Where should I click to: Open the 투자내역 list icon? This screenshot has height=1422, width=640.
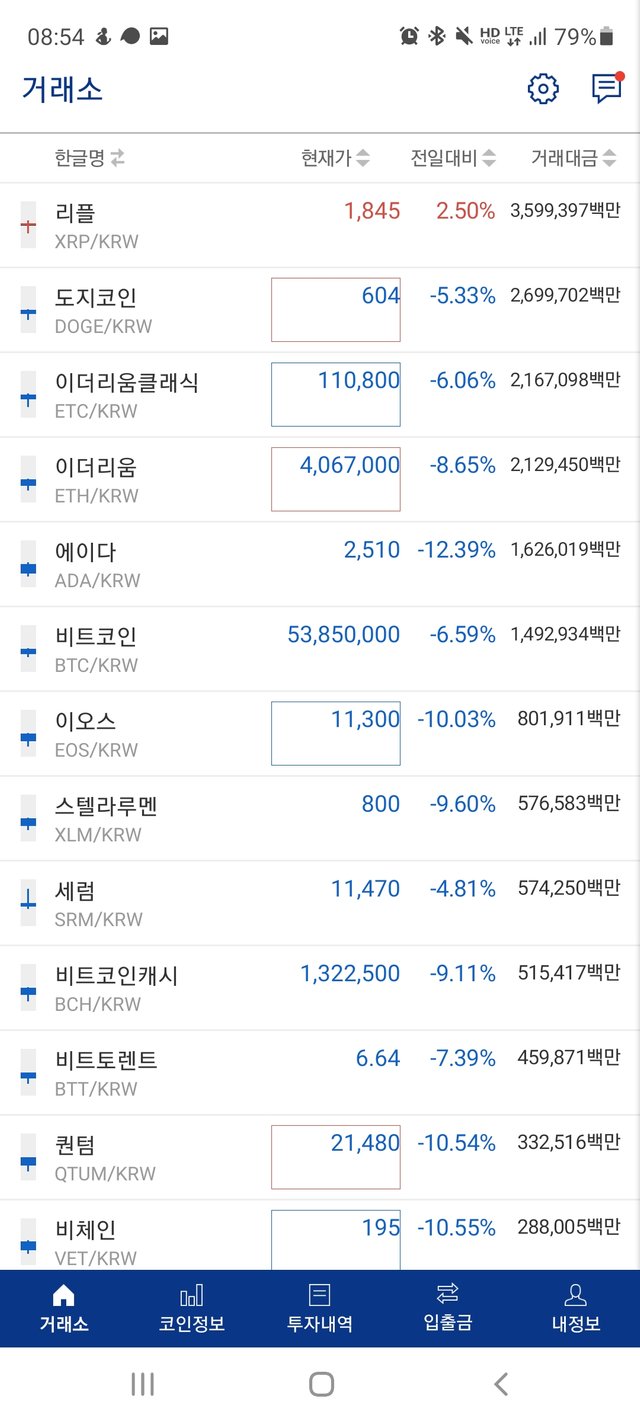pos(320,1295)
